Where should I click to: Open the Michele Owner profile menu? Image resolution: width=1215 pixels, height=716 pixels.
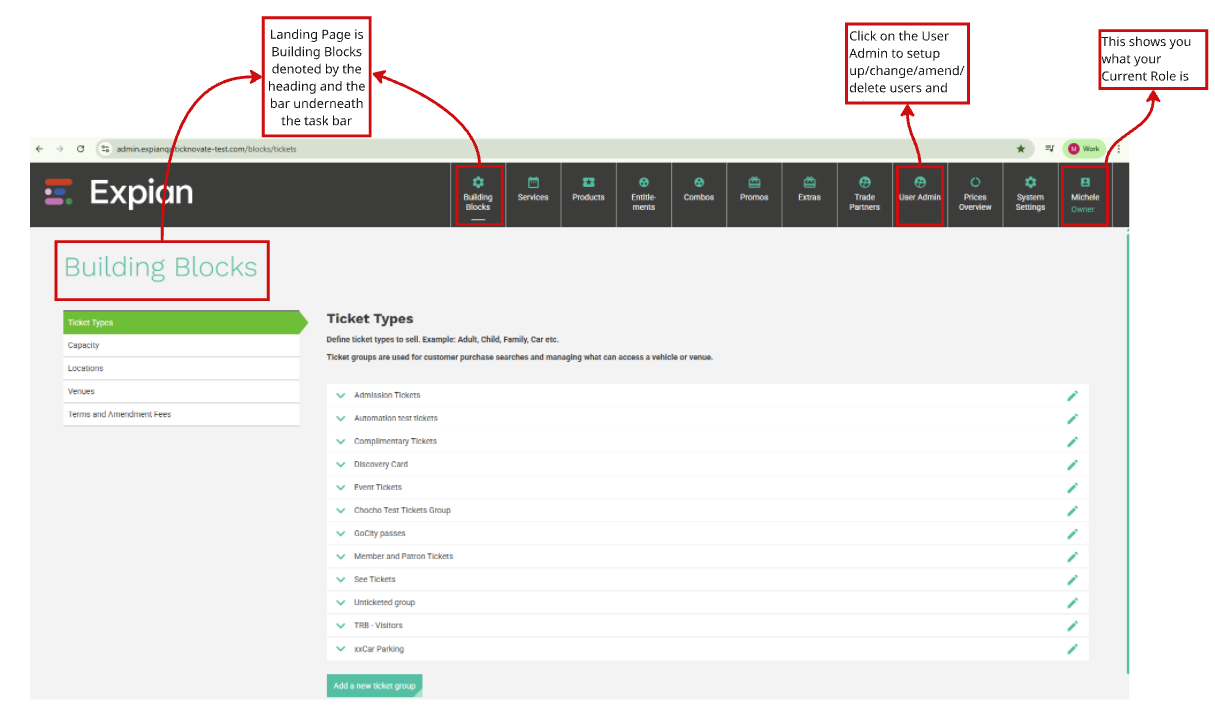[1084, 195]
